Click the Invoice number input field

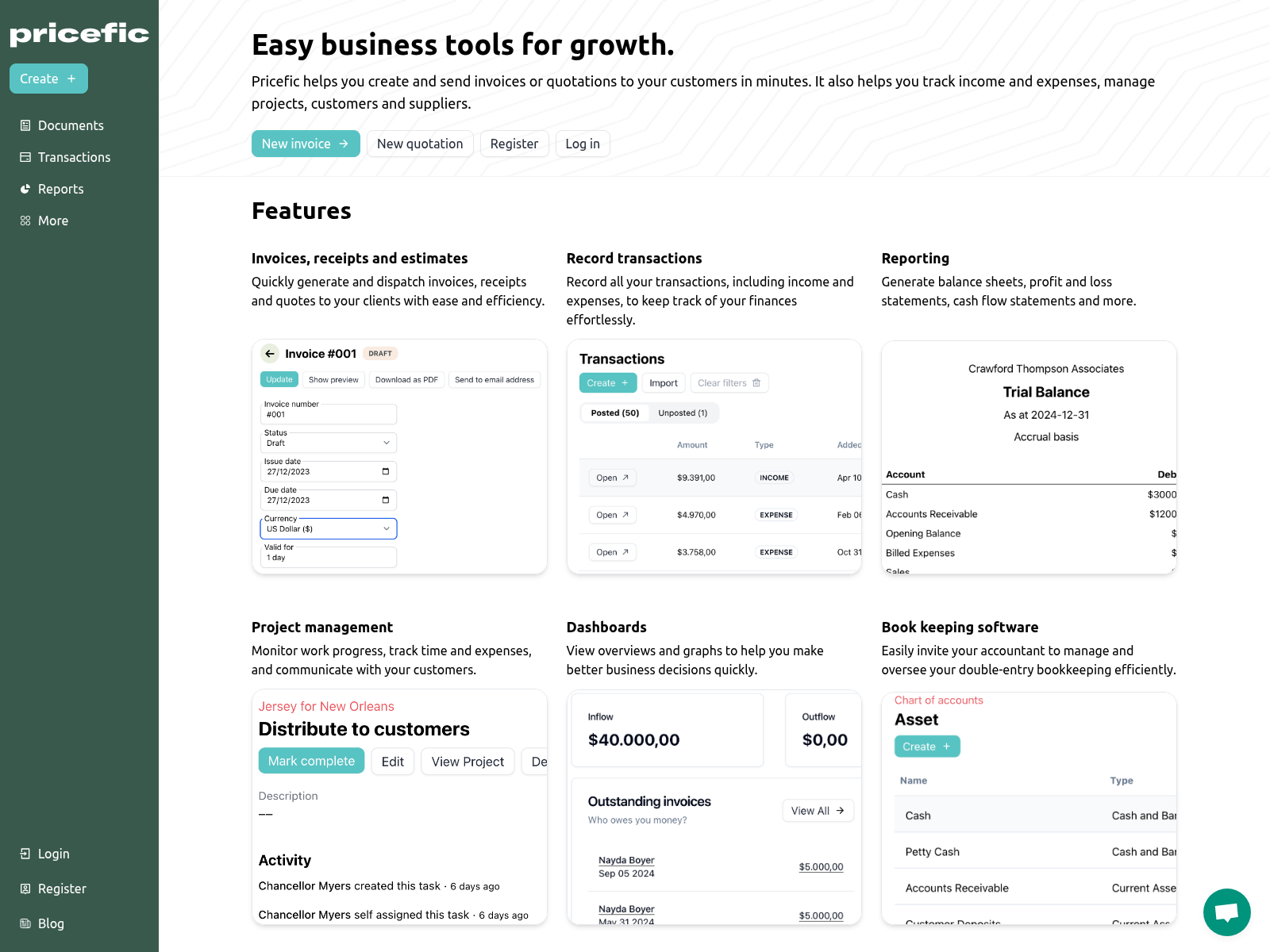pyautogui.click(x=328, y=413)
